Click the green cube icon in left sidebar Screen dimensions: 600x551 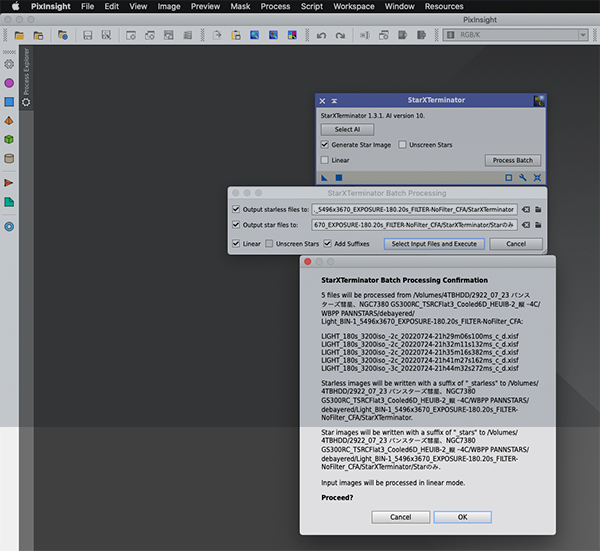[x=9, y=139]
